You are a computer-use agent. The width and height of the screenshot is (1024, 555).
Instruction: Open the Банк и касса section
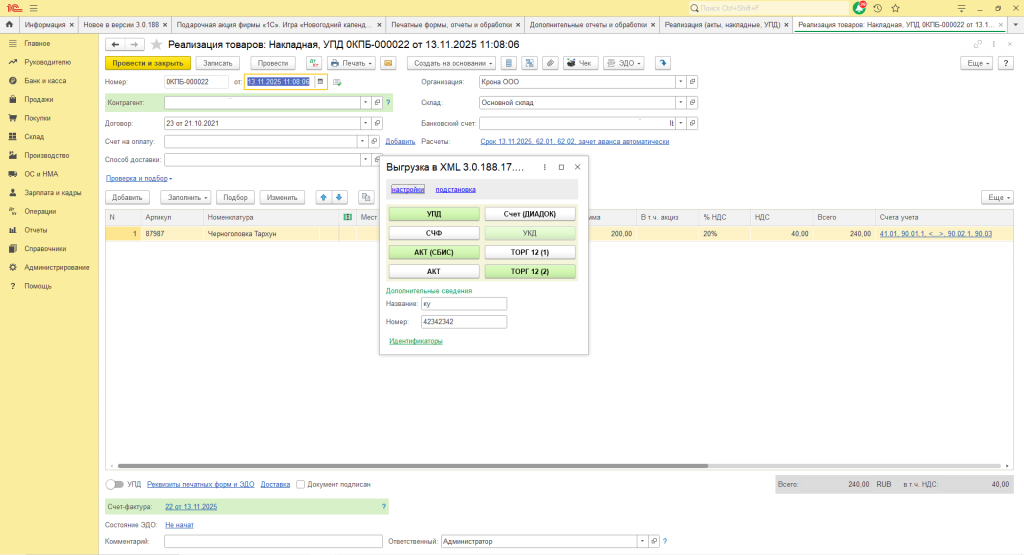45,80
